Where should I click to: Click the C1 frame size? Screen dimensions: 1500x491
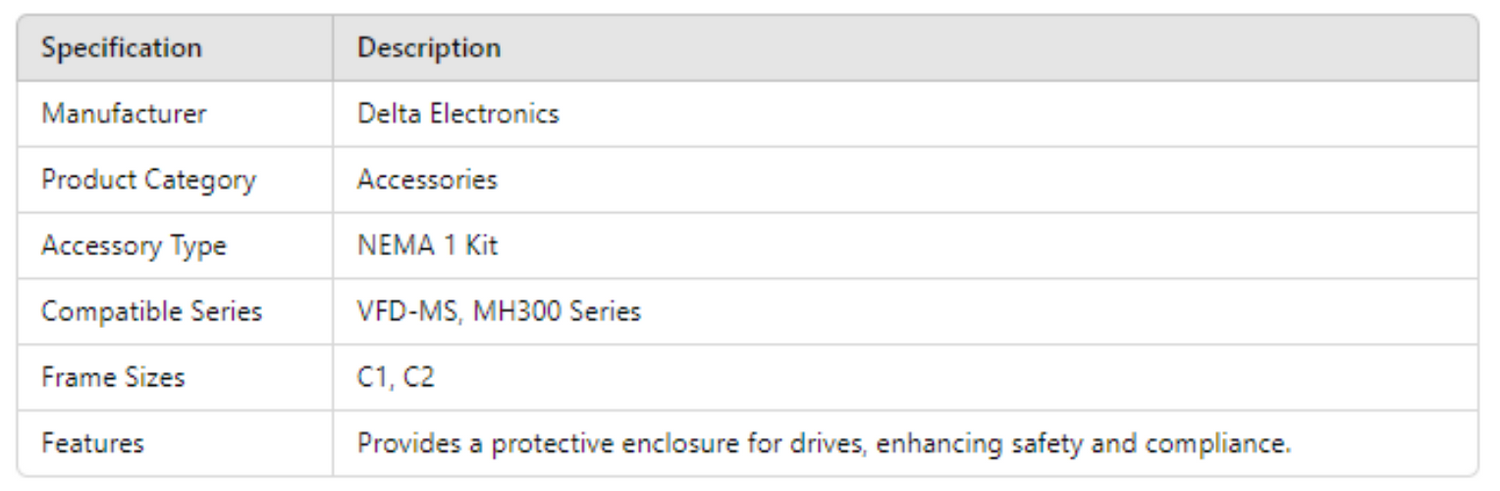point(373,378)
